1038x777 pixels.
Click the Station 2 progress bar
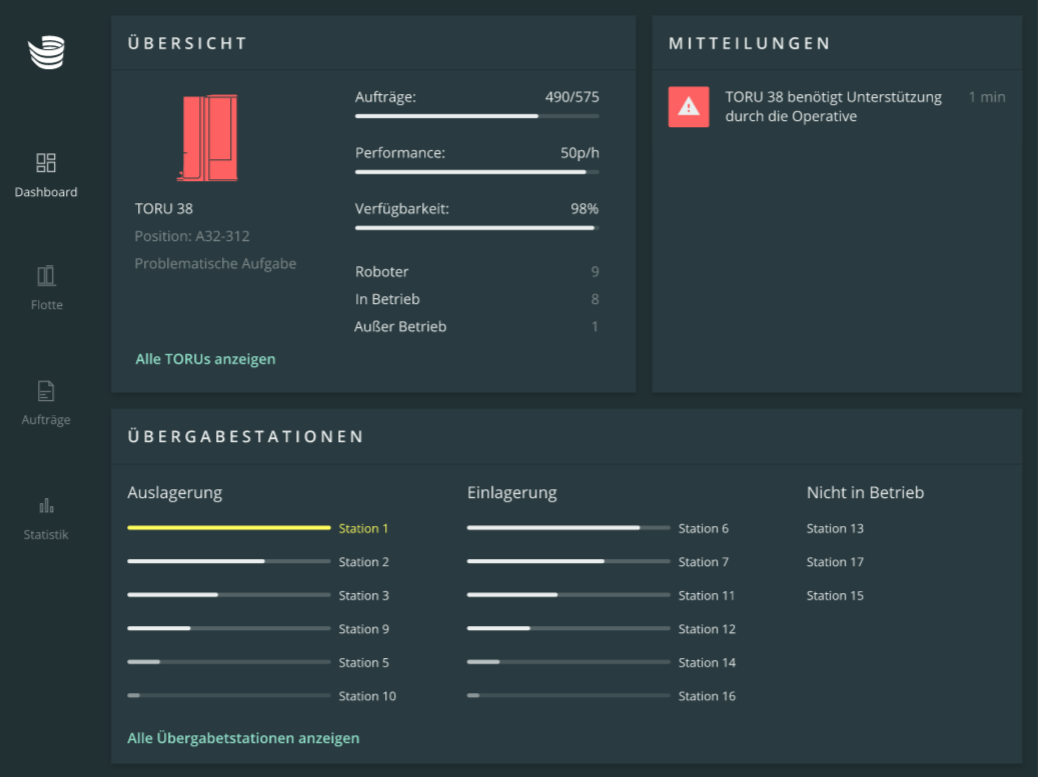tap(228, 562)
